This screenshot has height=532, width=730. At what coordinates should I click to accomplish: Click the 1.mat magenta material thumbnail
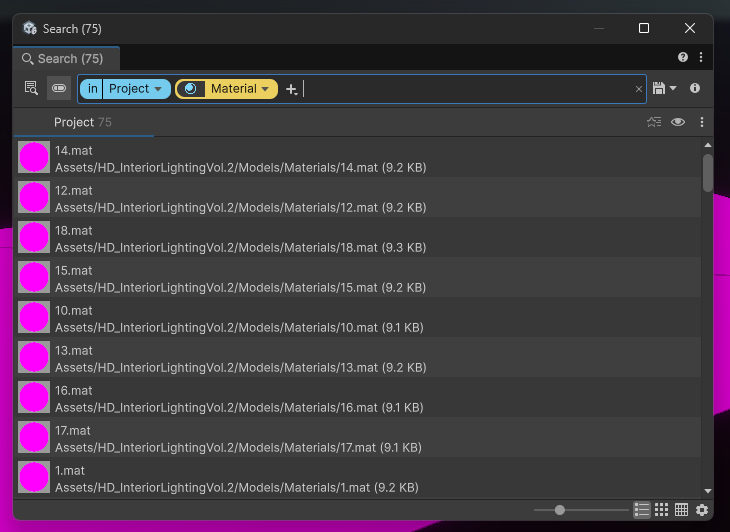click(34, 478)
